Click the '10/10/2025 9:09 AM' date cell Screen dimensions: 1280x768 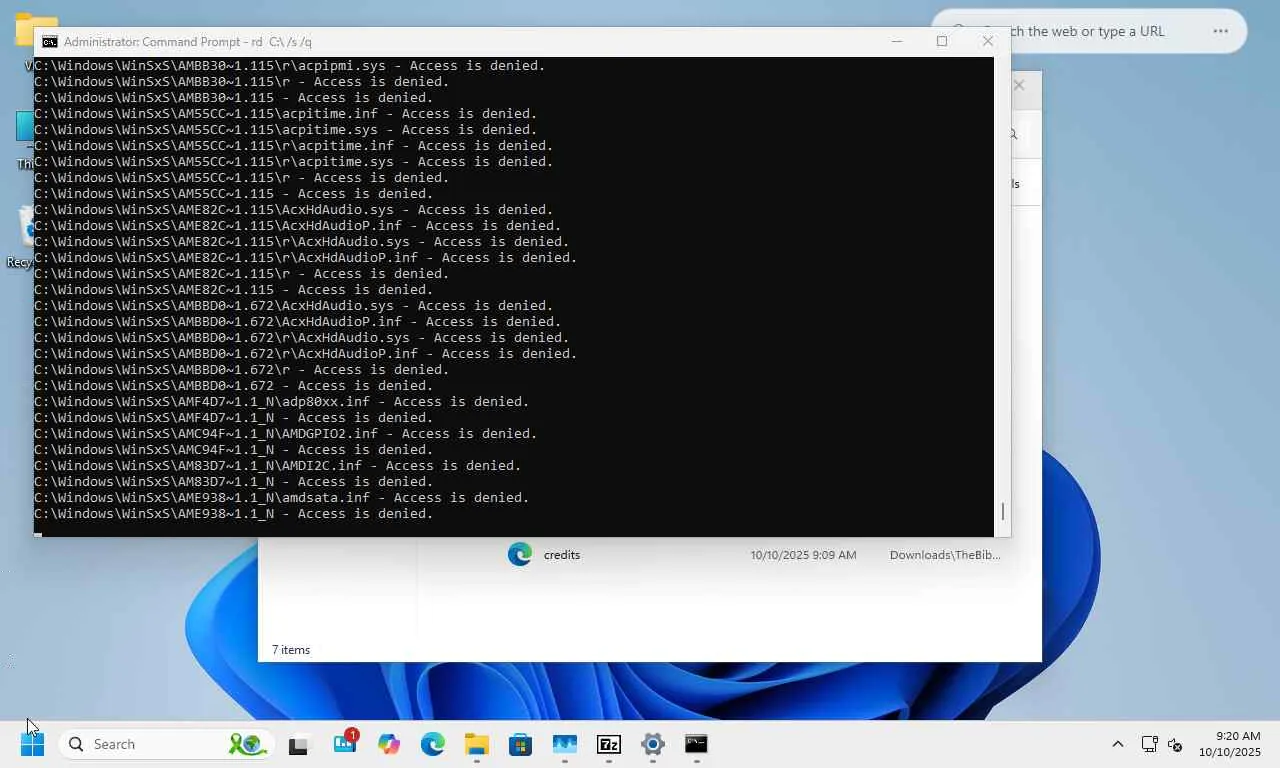[x=803, y=555]
